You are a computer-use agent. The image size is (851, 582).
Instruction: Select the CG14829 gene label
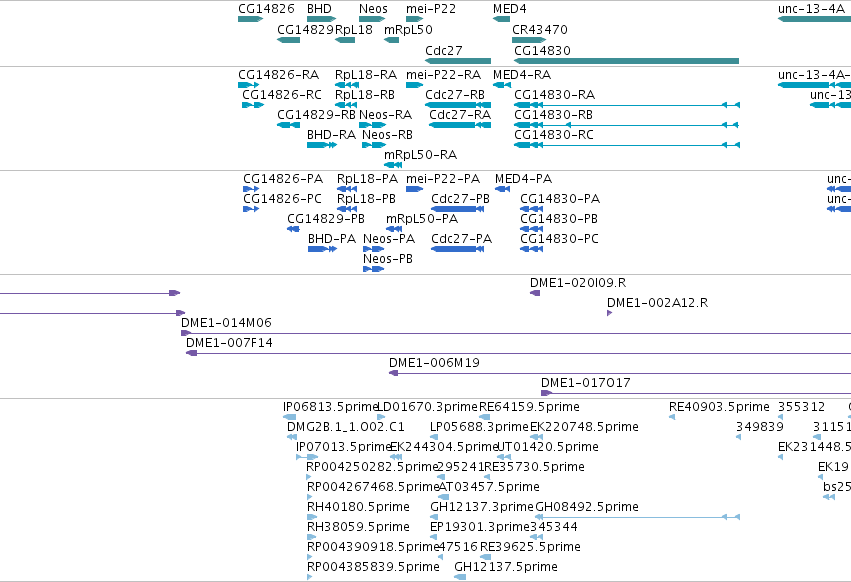305,29
